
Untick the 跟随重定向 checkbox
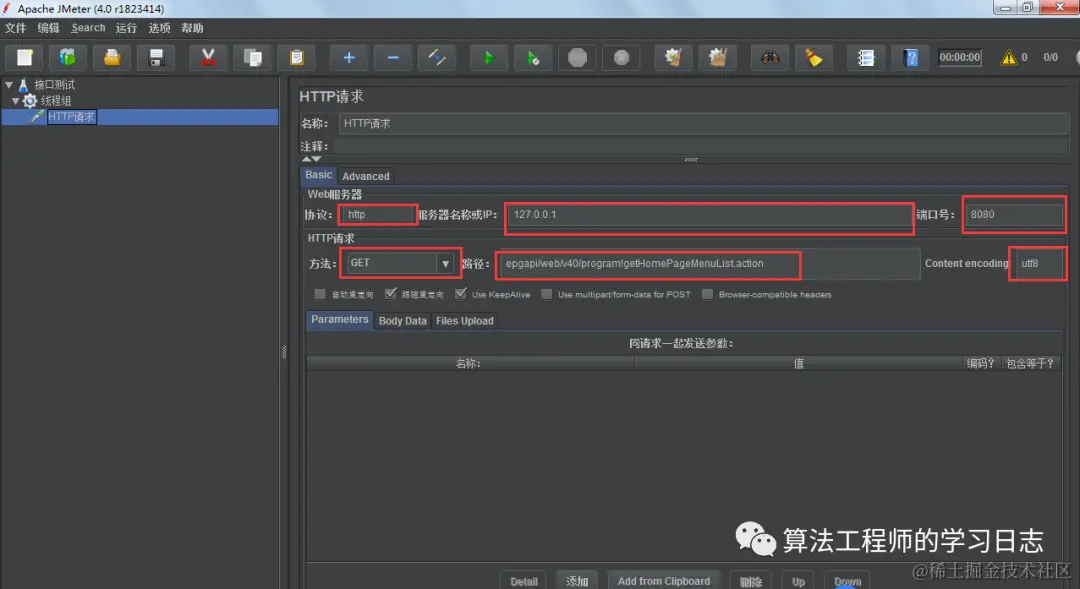391,294
